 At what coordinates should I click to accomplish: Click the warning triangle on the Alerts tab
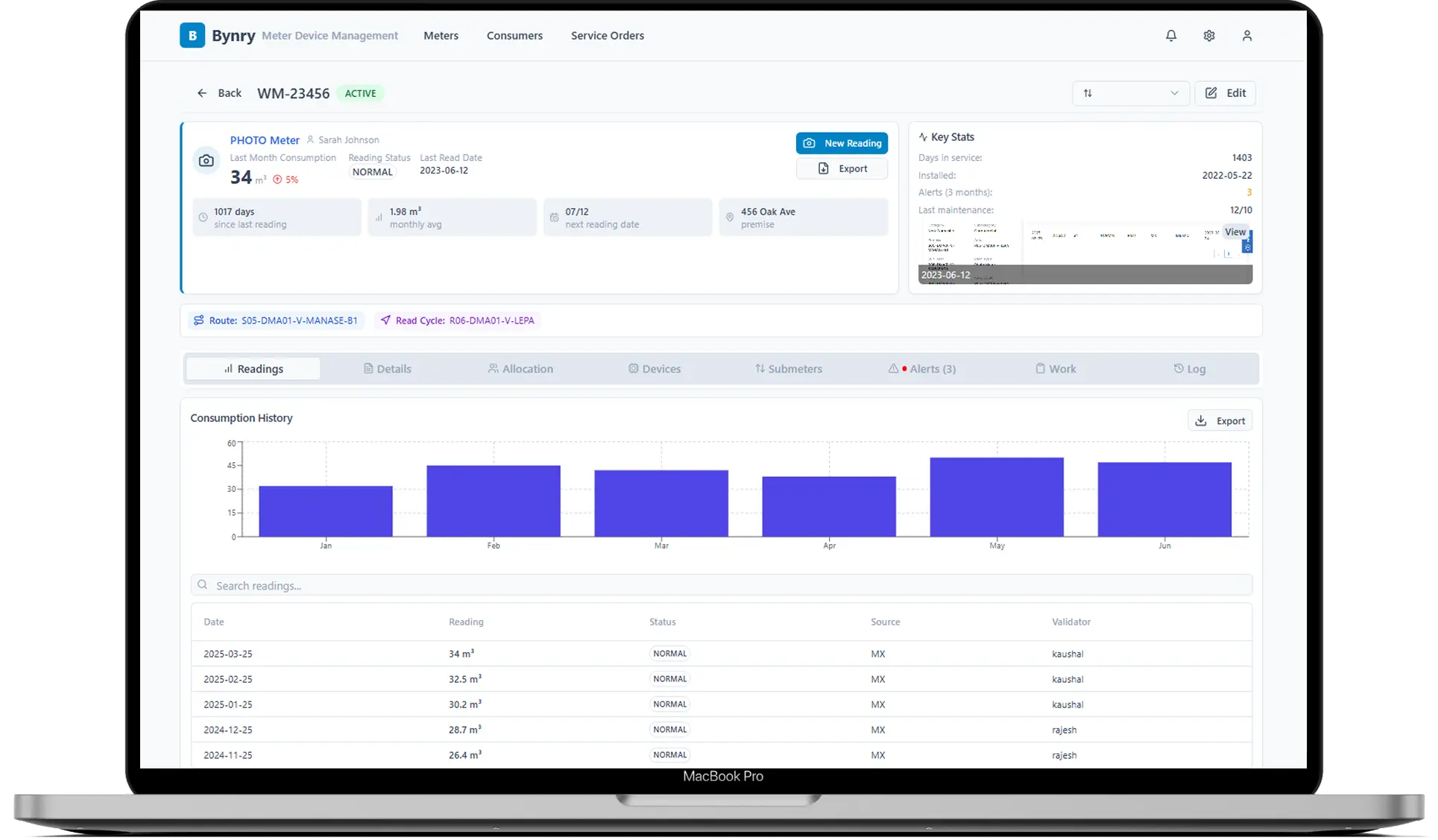point(892,368)
